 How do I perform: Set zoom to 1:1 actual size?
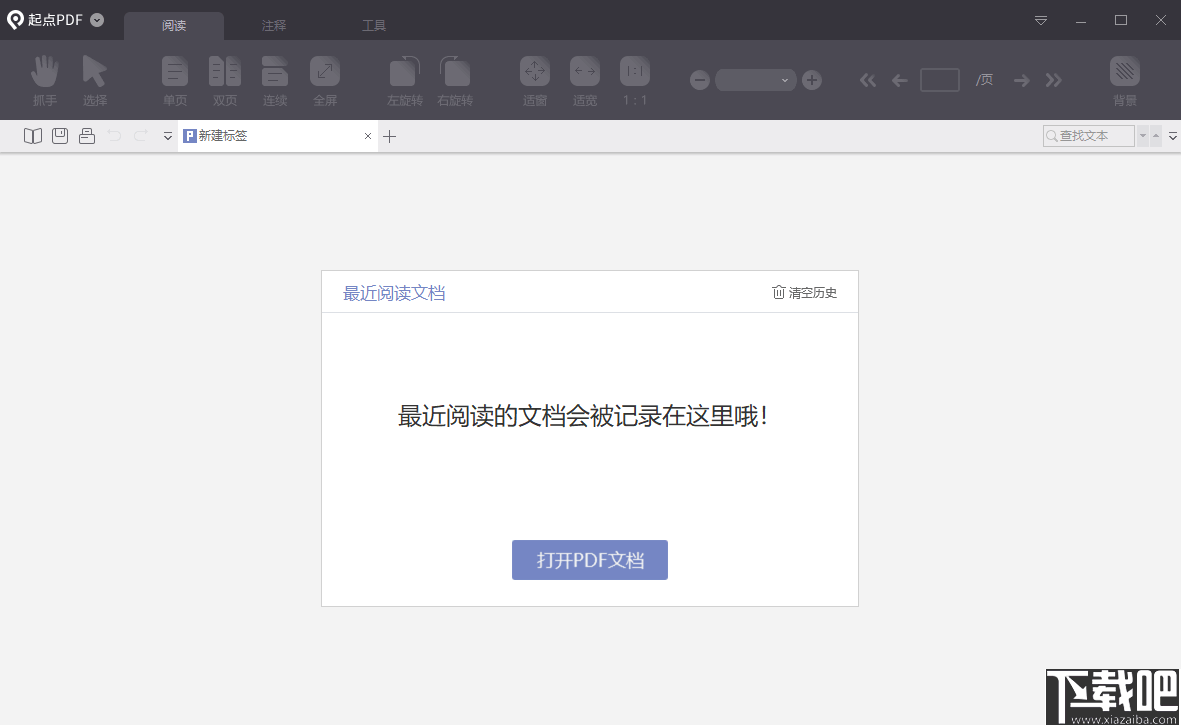(x=634, y=80)
